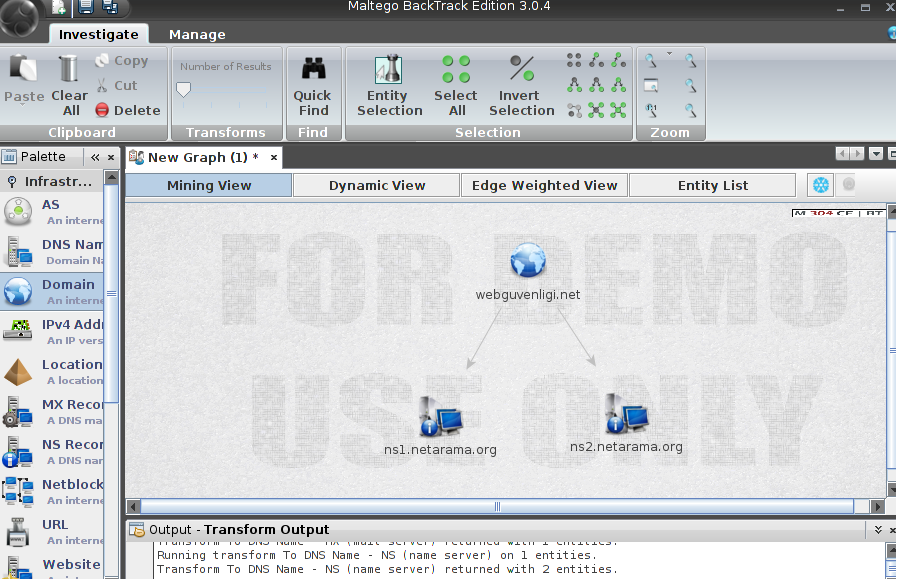Click the graph scrollbar right arrow
The width and height of the screenshot is (898, 582).
[x=877, y=506]
